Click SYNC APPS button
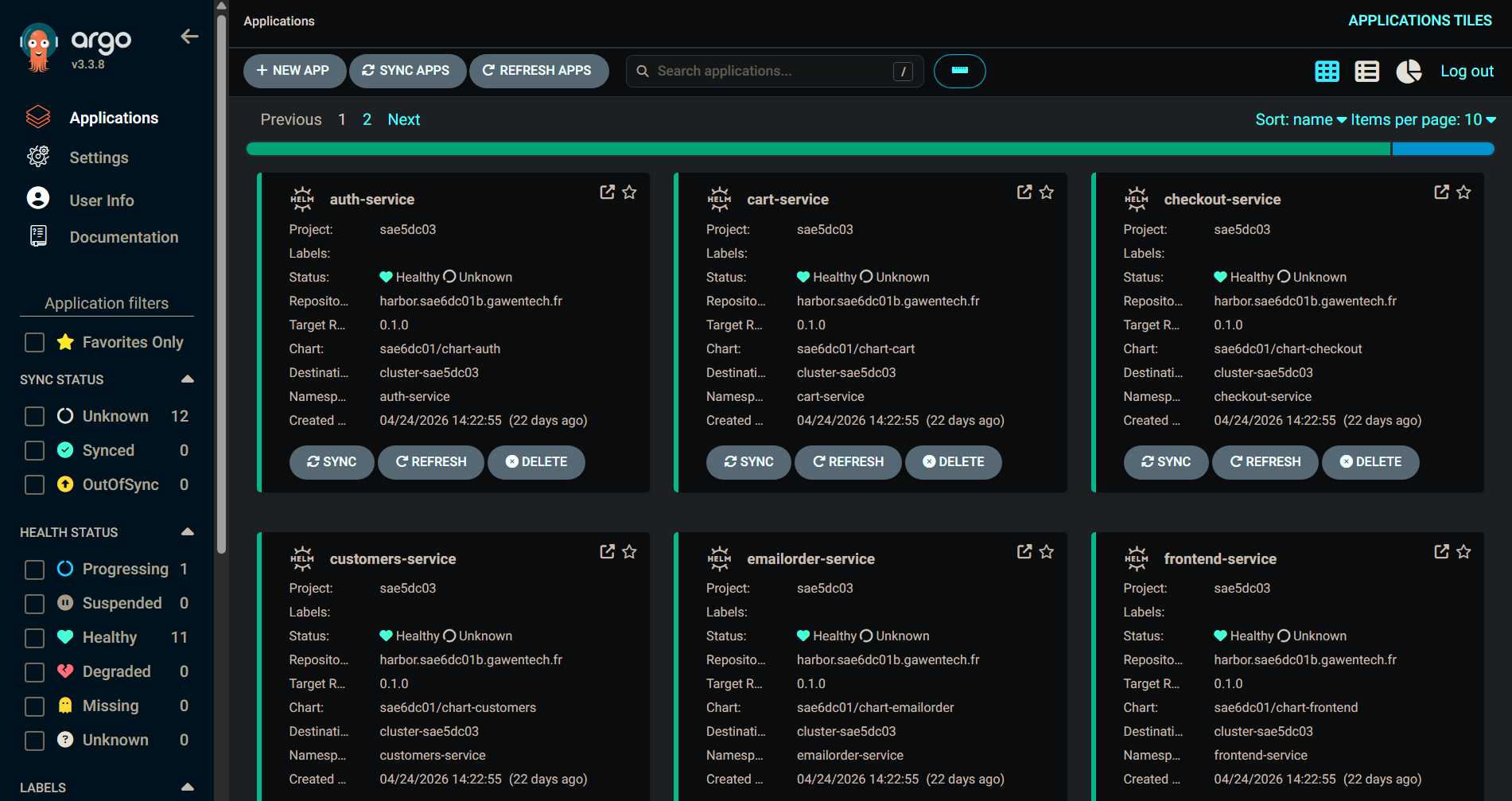 coord(407,71)
